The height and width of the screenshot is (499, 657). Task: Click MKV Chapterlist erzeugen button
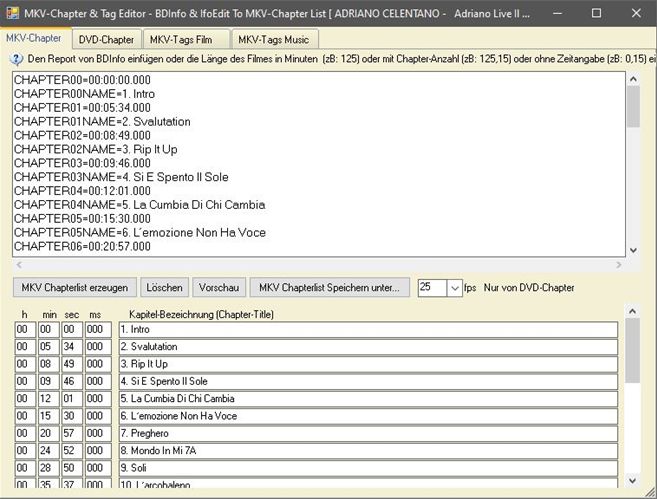tap(74, 287)
